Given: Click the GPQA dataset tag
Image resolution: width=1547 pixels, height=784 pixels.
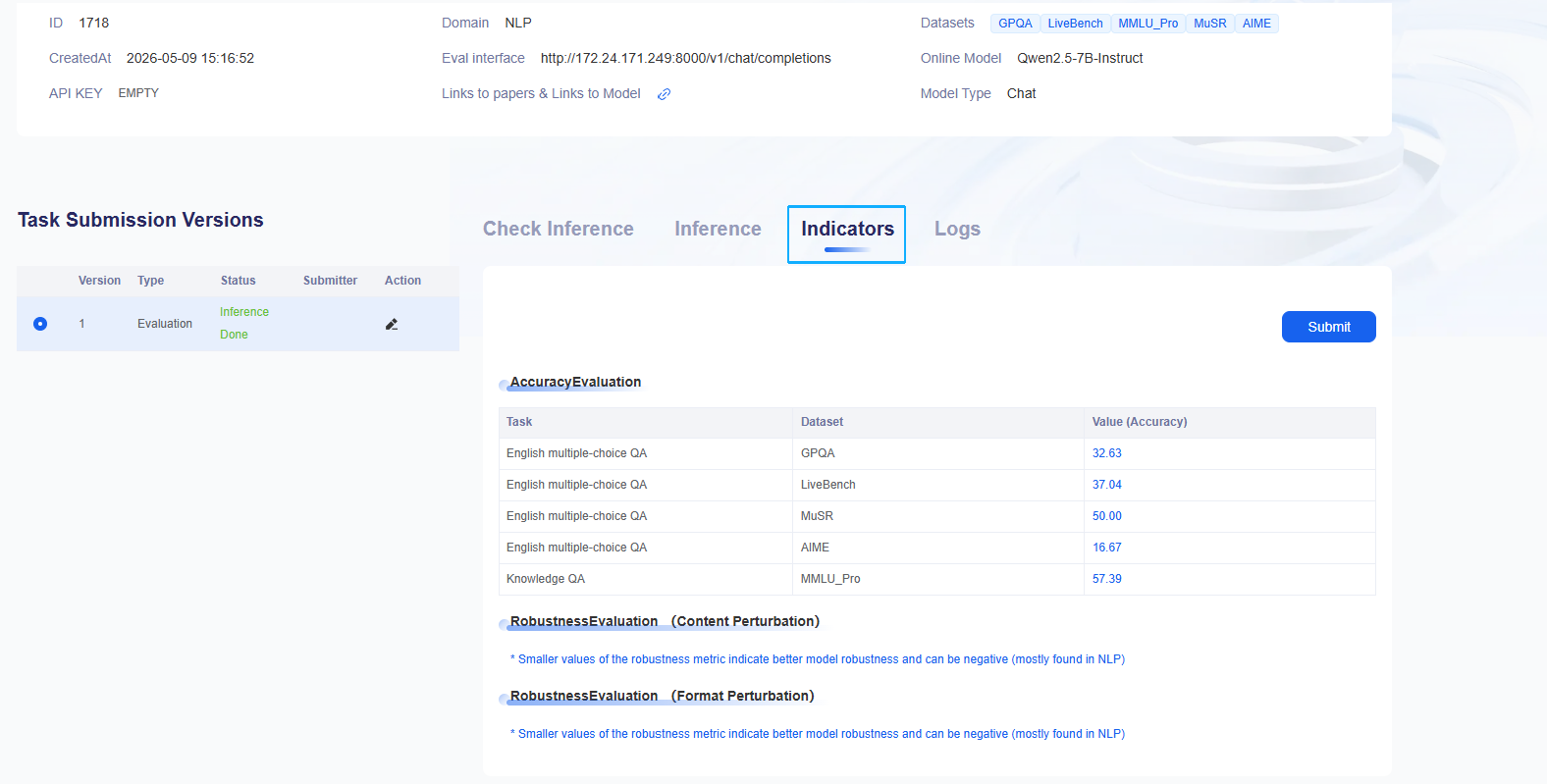Looking at the screenshot, I should tap(1015, 24).
